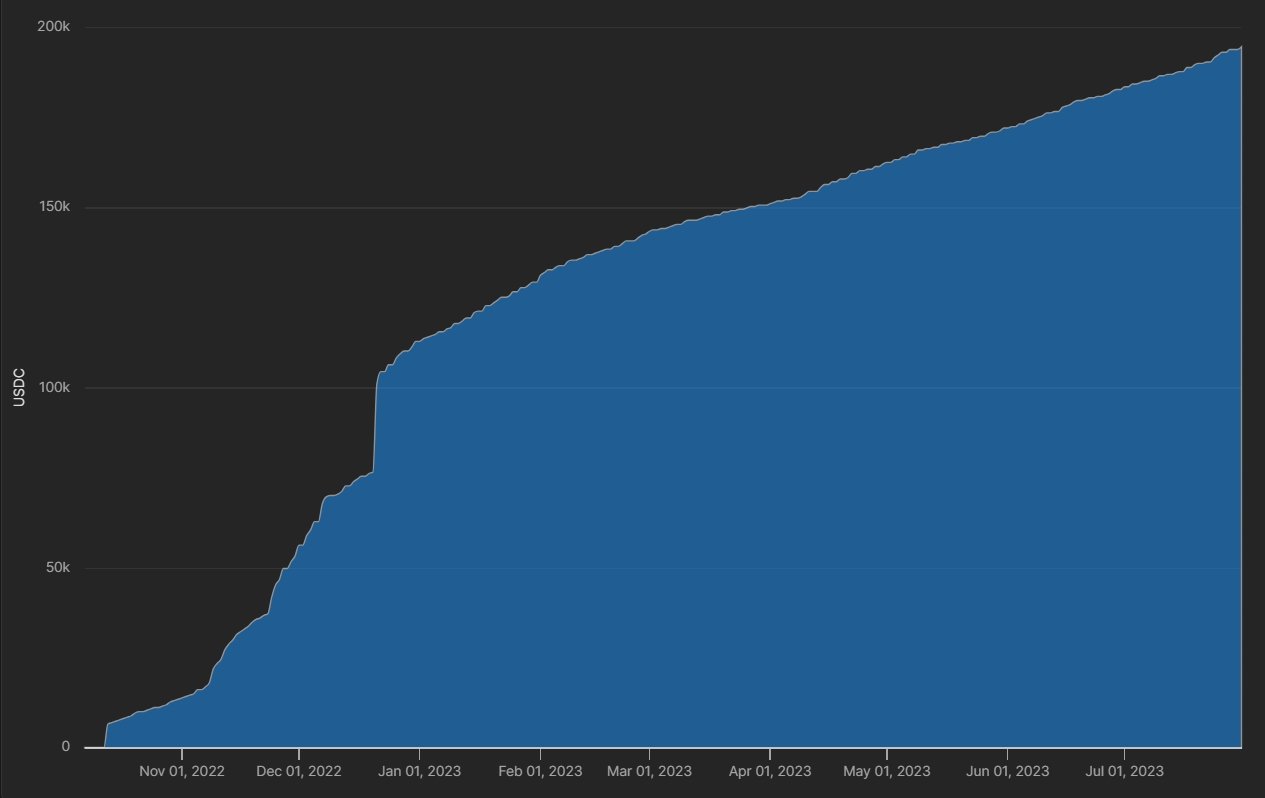The height and width of the screenshot is (798, 1265).
Task: Select the May 01, 2023 date label
Action: [887, 771]
